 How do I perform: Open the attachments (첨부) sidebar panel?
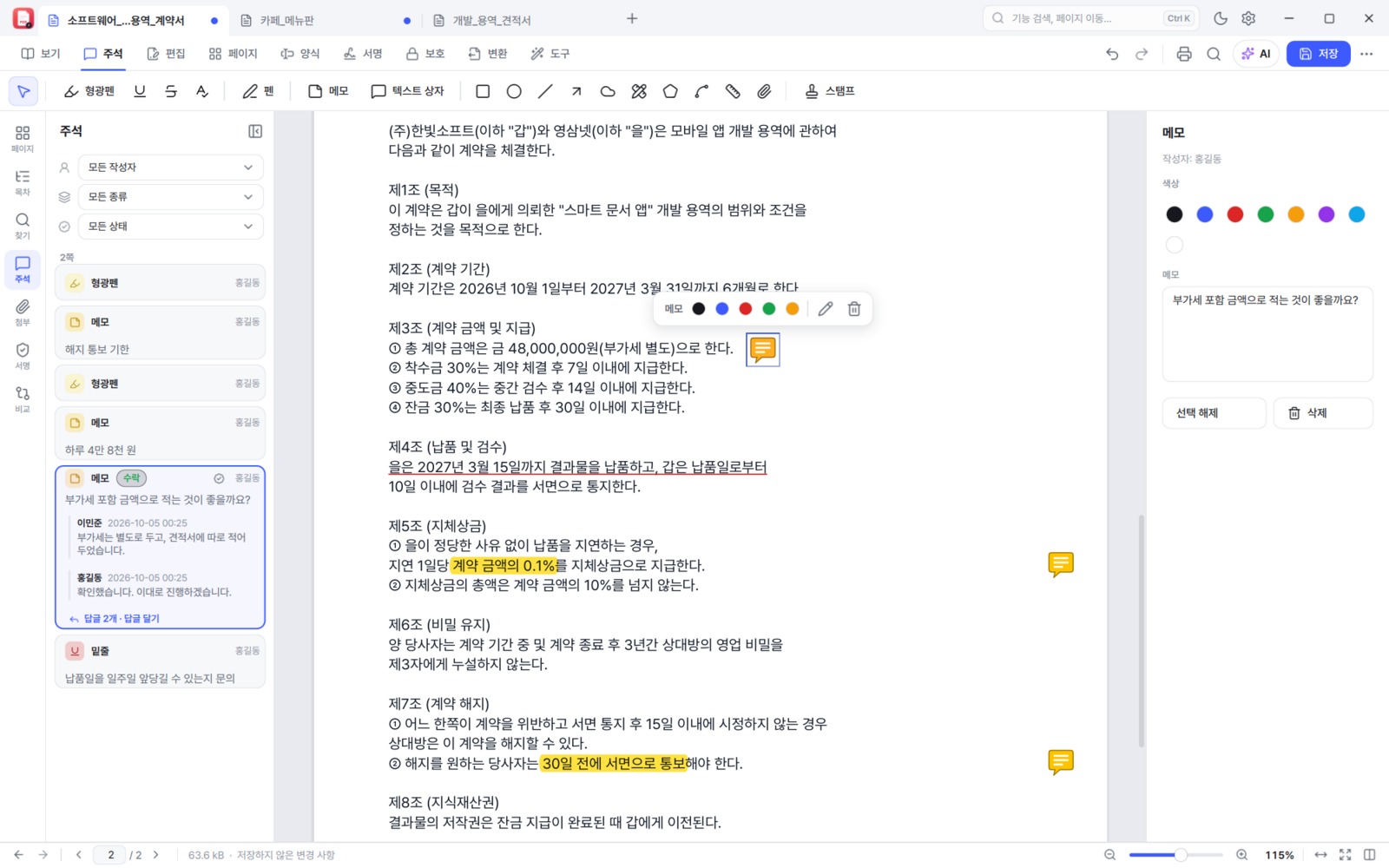[x=23, y=312]
